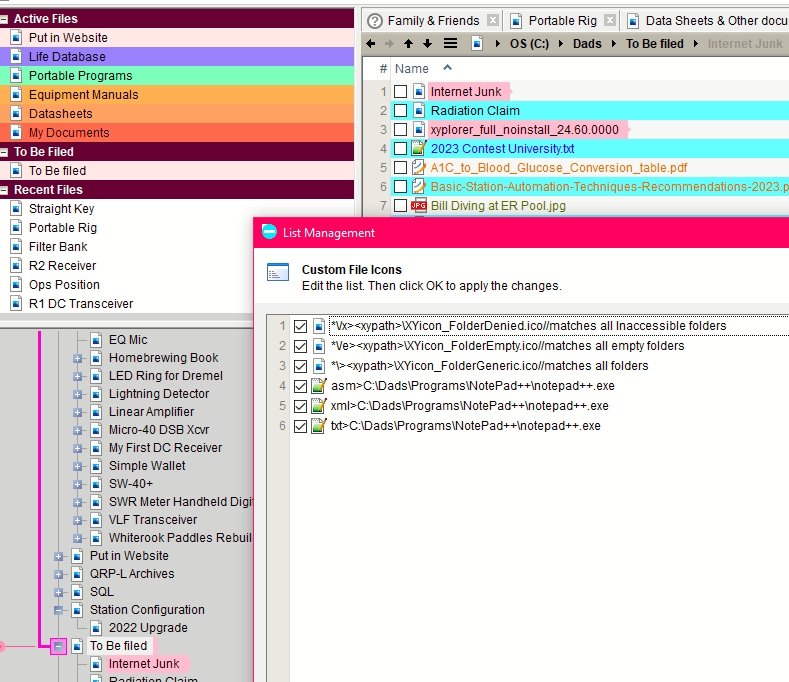Screen dimensions: 789x682
Task: Expand the Homebrewing Book tree node
Action: pos(77,358)
